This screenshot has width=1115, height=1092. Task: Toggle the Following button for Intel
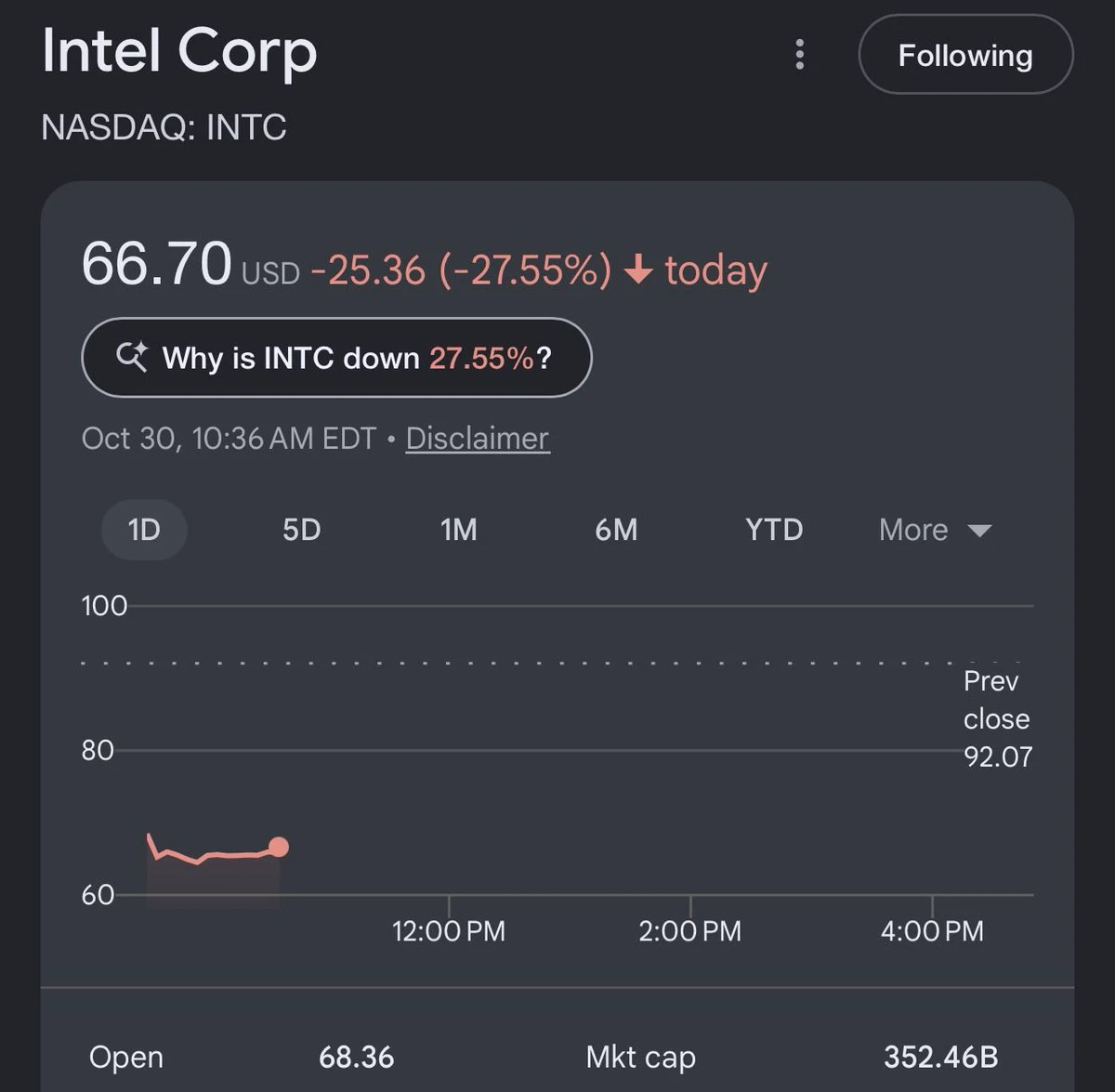click(x=965, y=55)
